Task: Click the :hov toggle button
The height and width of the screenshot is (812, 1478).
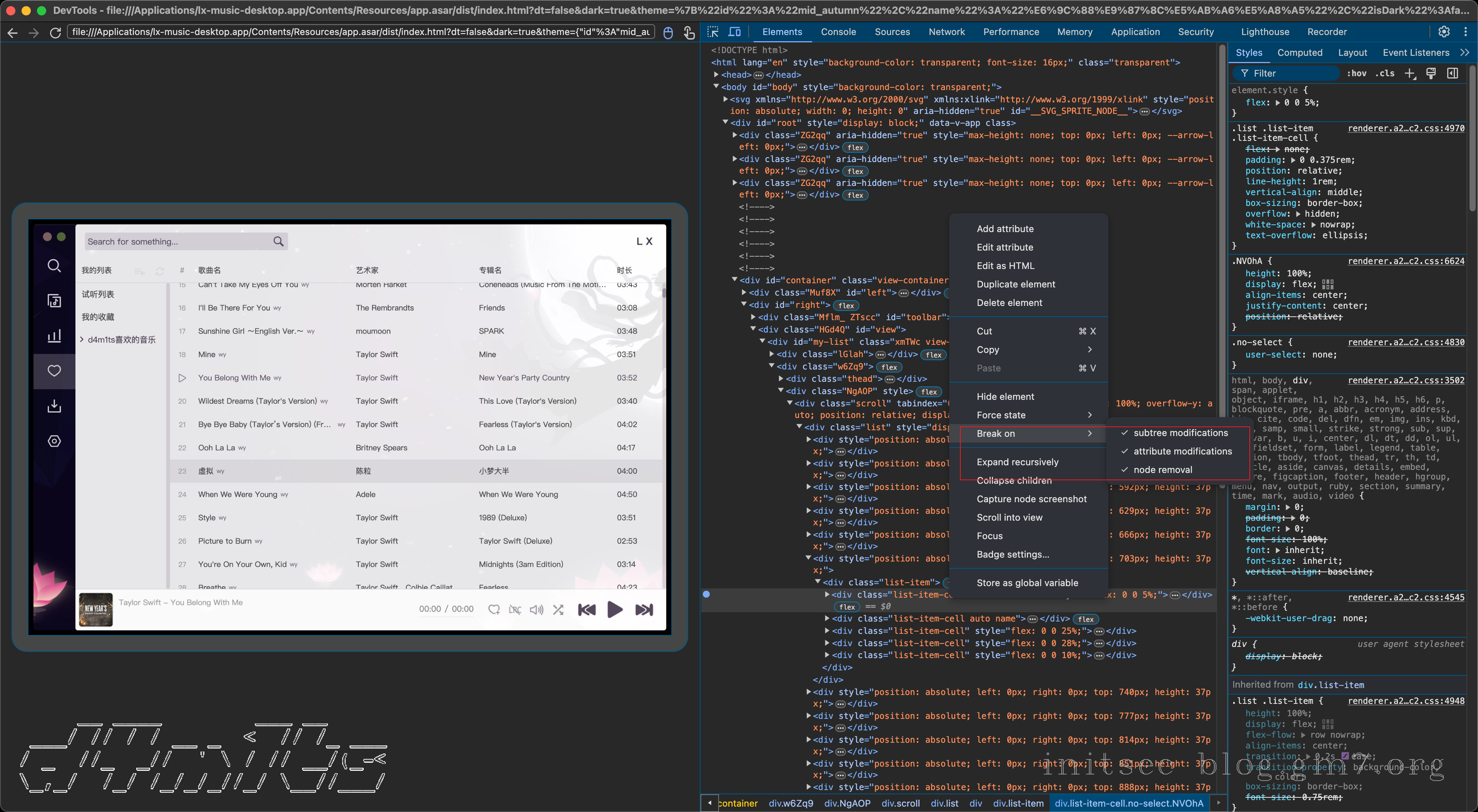Action: pyautogui.click(x=1356, y=74)
